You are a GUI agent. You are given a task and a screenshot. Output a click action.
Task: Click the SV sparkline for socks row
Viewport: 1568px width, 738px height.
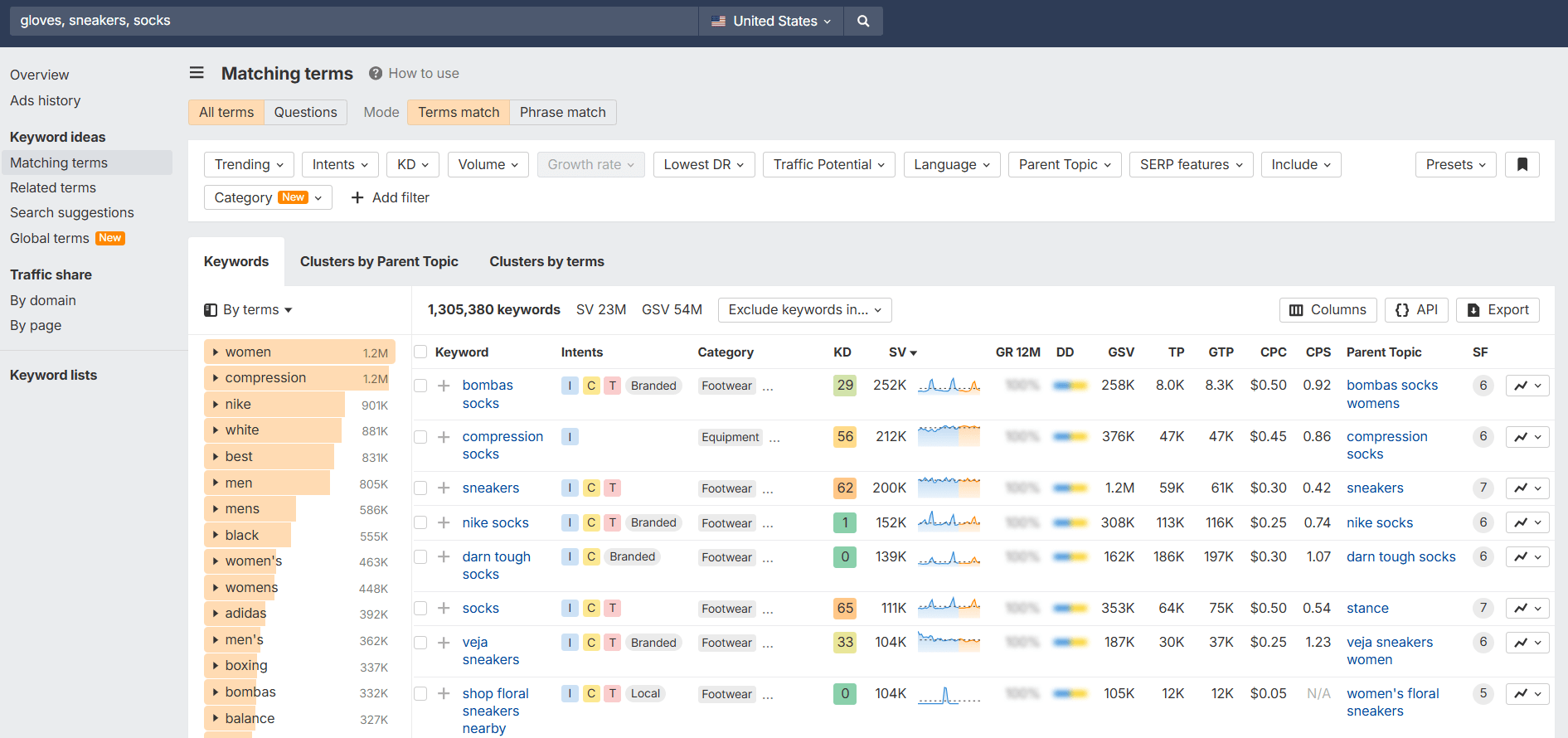tap(949, 608)
